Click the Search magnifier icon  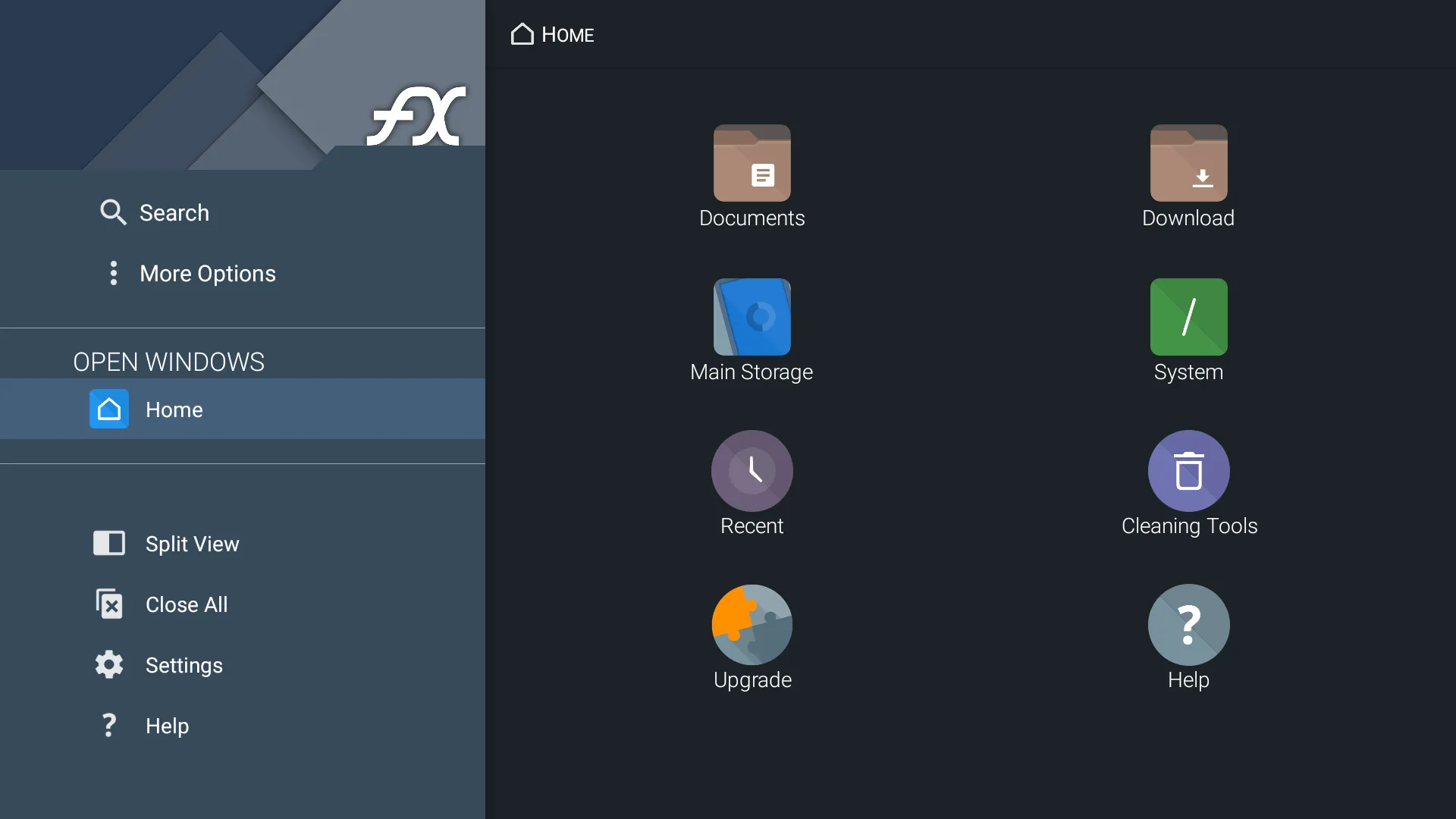(x=113, y=212)
